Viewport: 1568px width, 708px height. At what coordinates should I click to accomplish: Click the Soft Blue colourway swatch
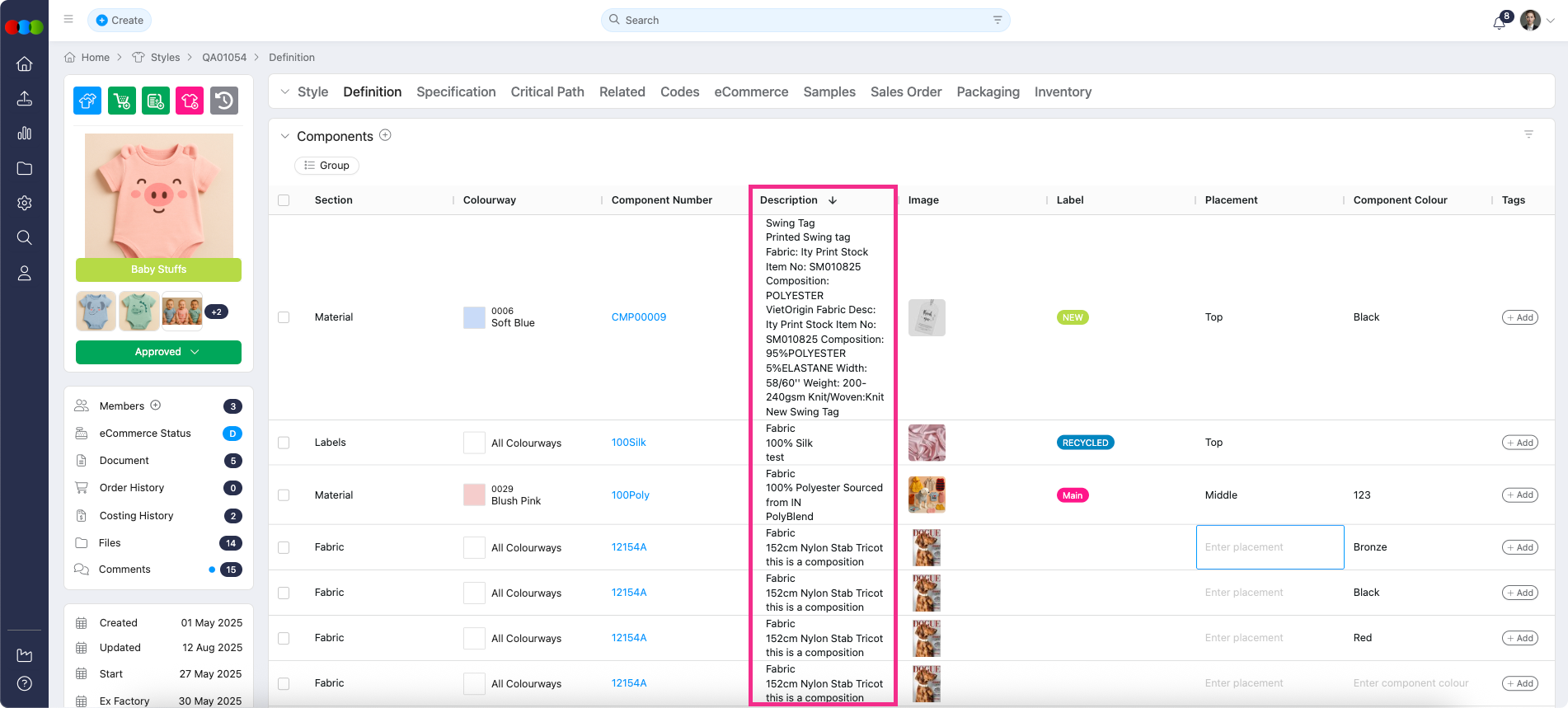click(x=474, y=317)
